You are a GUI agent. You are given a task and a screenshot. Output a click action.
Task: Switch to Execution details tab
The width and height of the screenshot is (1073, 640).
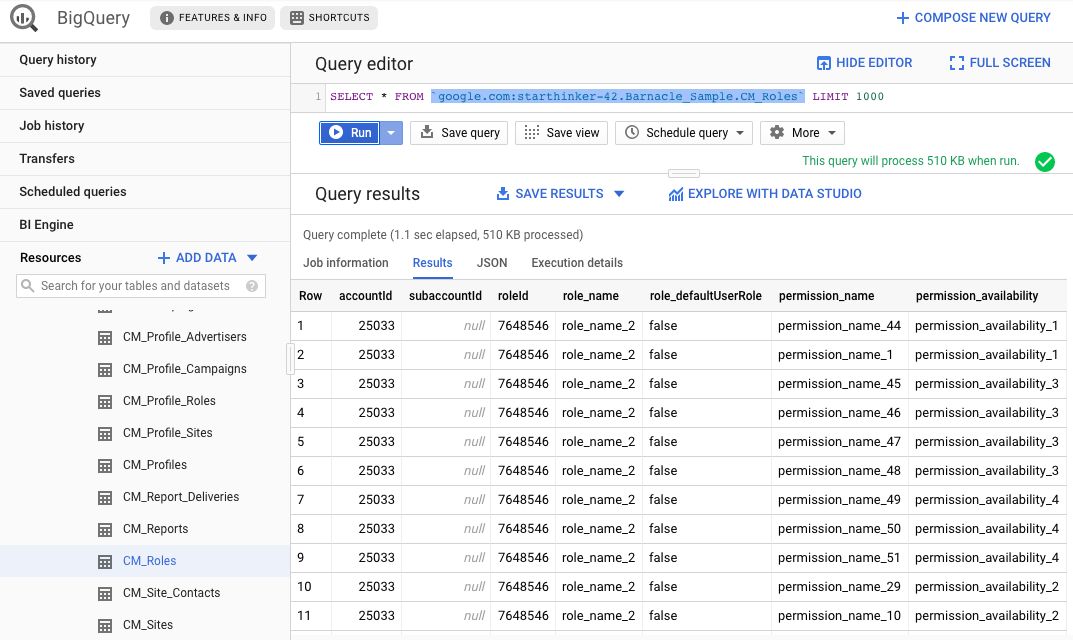[577, 263]
